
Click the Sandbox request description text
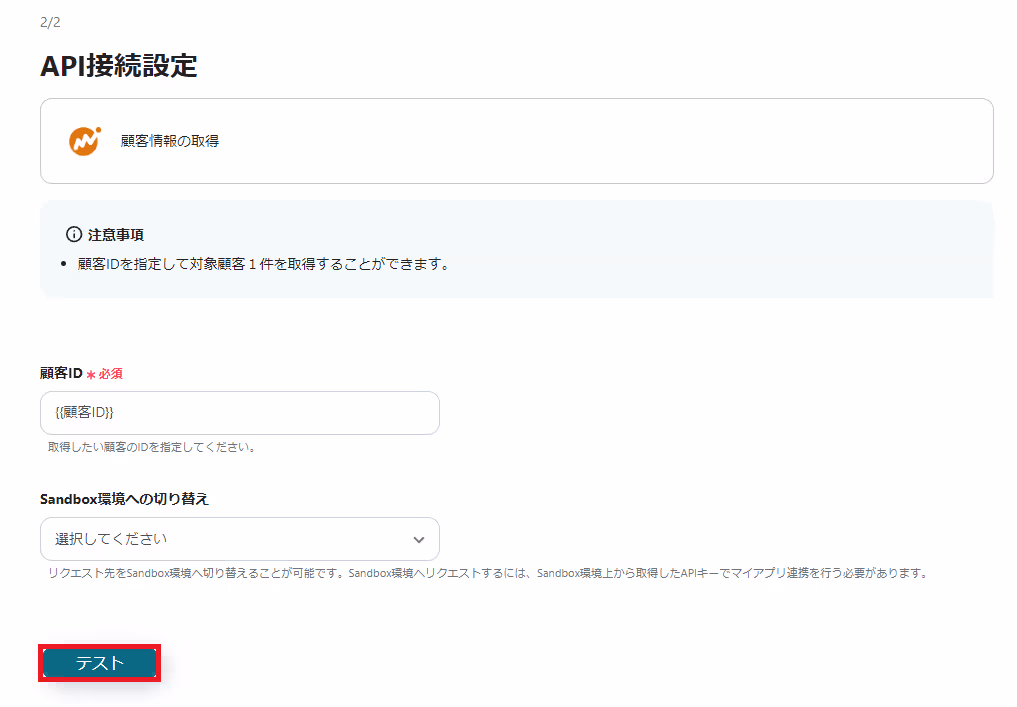489,573
